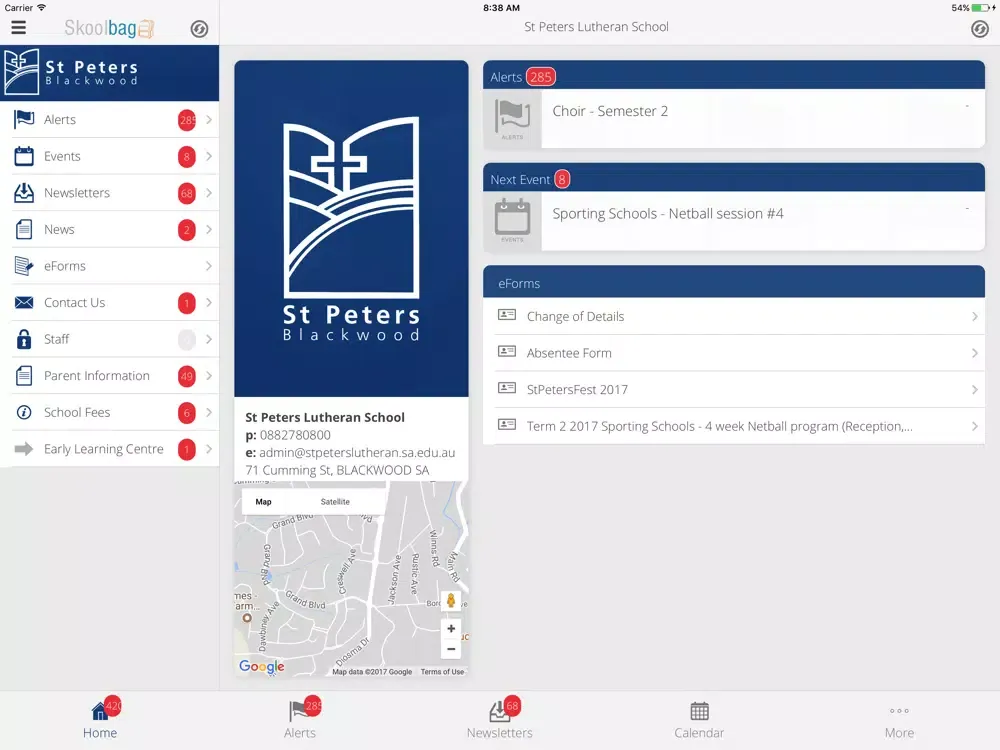Expand News row chevron in sidebar
This screenshot has height=750, width=1000.
[x=209, y=230]
